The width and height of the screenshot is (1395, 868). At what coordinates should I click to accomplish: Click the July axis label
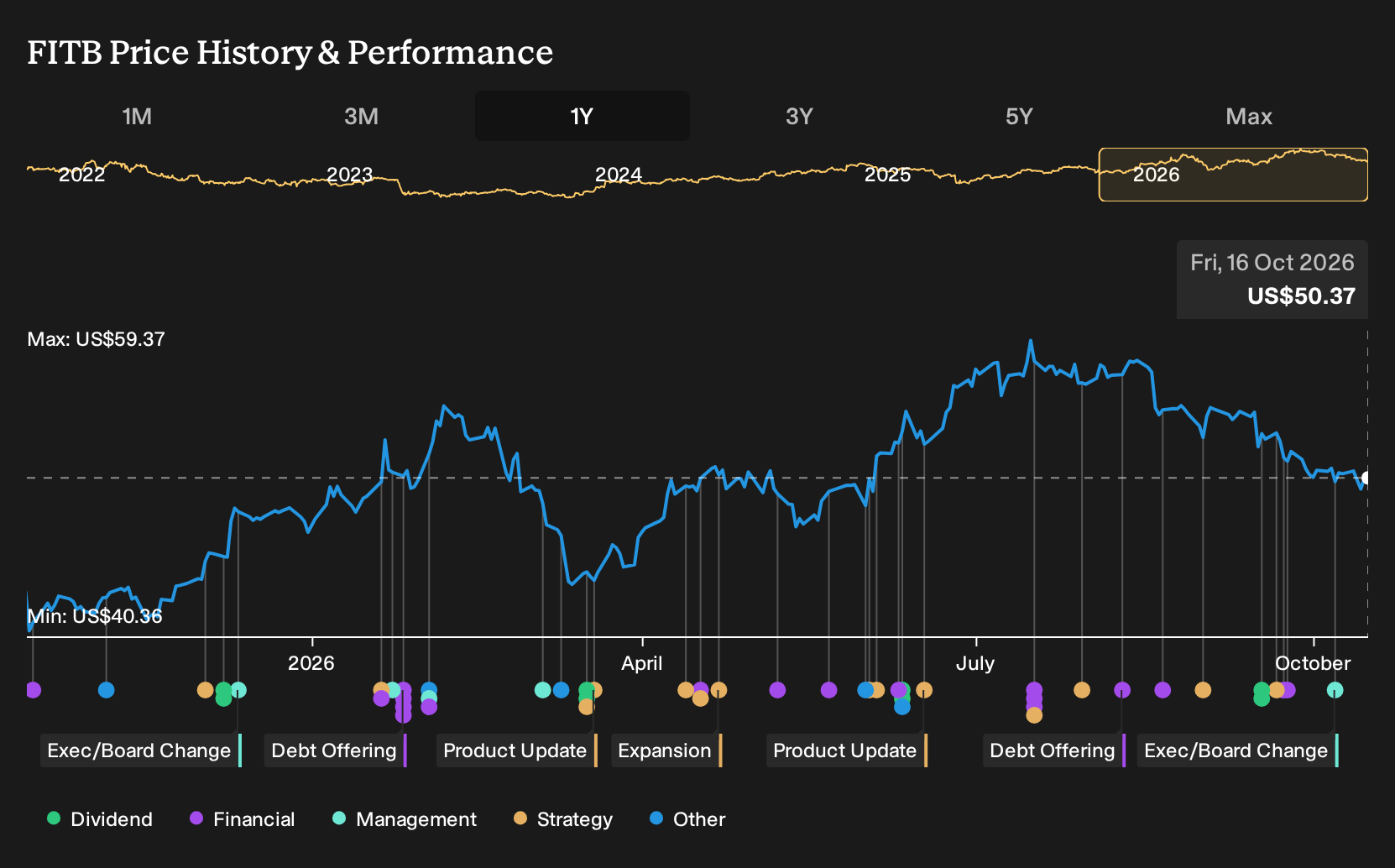[975, 663]
